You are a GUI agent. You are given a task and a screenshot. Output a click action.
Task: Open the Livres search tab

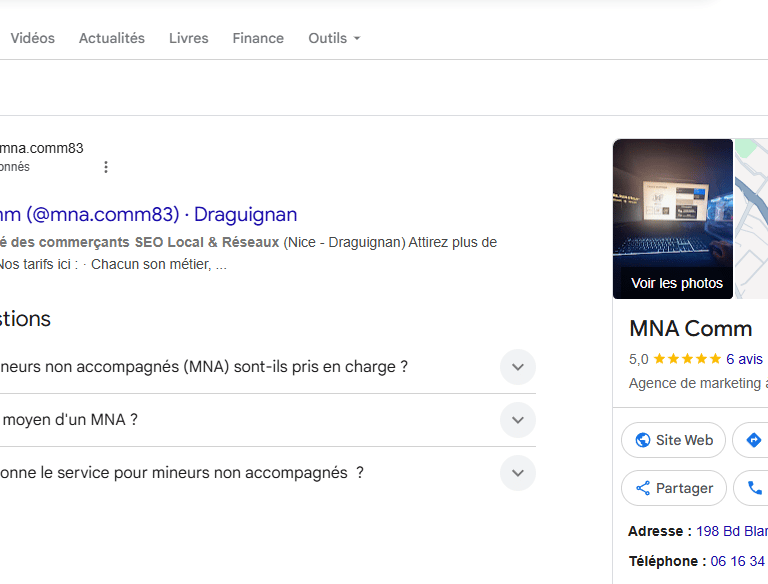189,38
